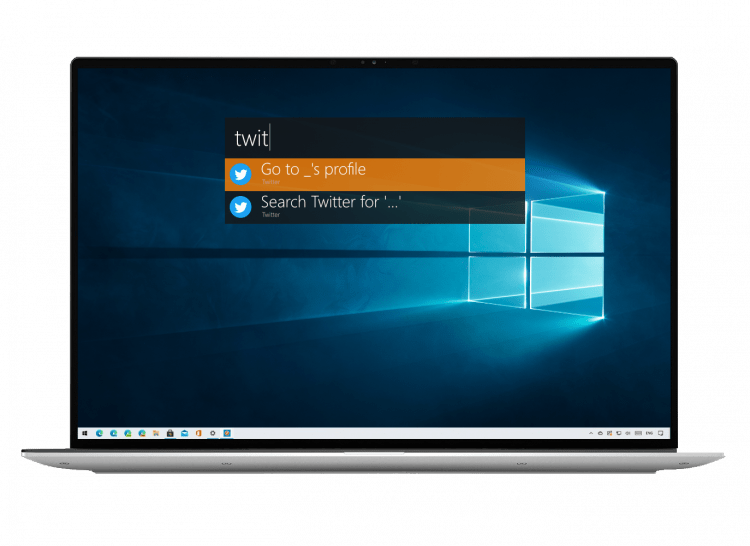
Task: Open the ENG language indicator
Action: pos(649,433)
